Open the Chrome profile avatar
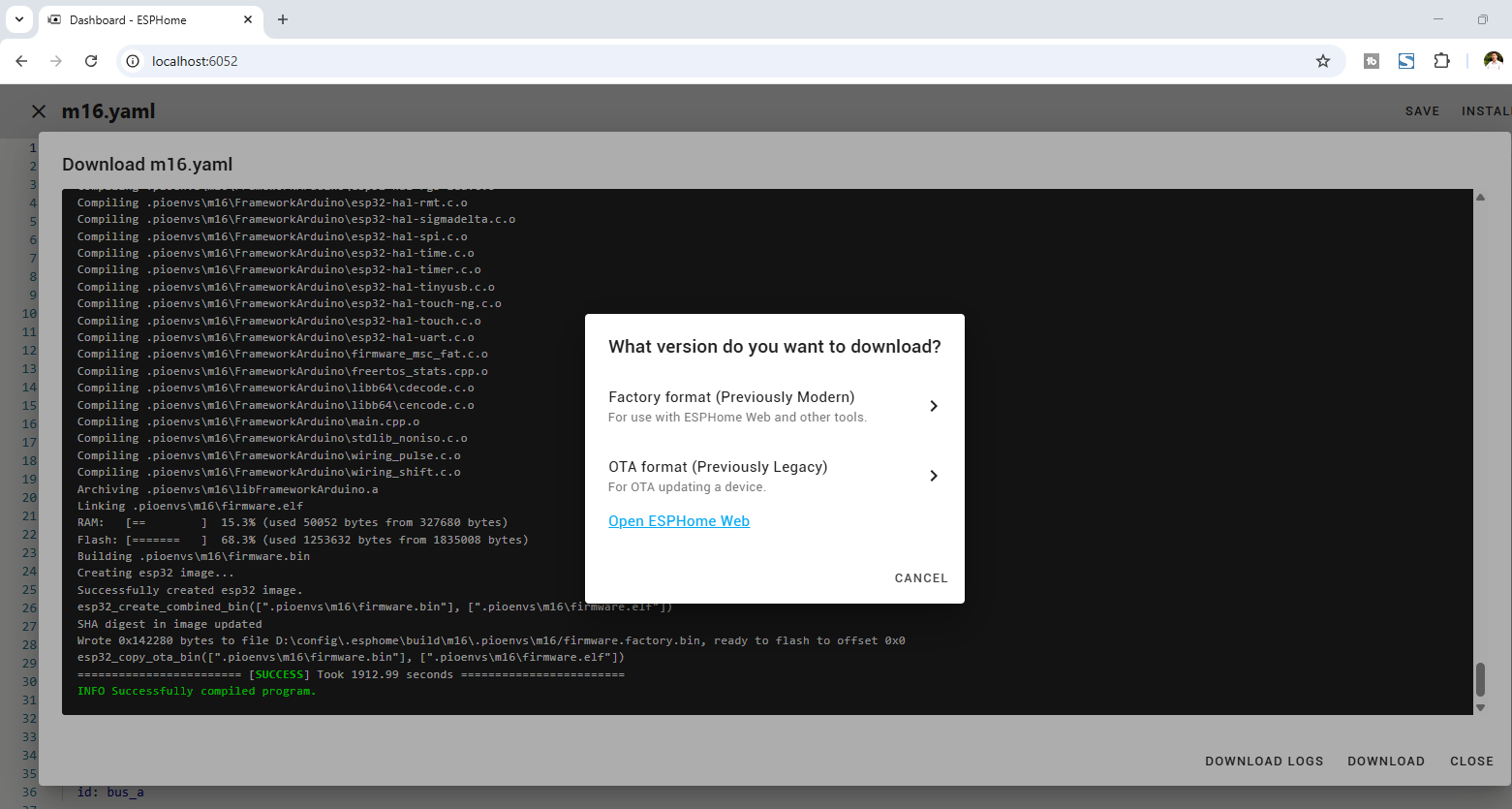The height and width of the screenshot is (809, 1512). tap(1493, 61)
